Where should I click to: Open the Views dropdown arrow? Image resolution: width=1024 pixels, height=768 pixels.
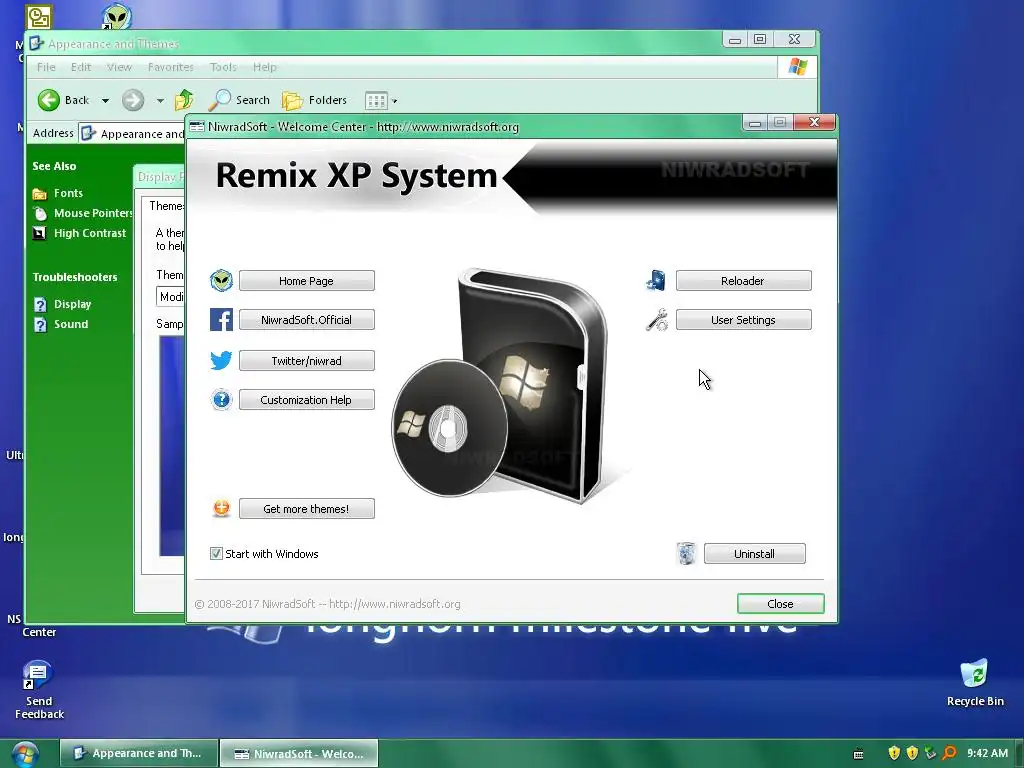click(394, 101)
